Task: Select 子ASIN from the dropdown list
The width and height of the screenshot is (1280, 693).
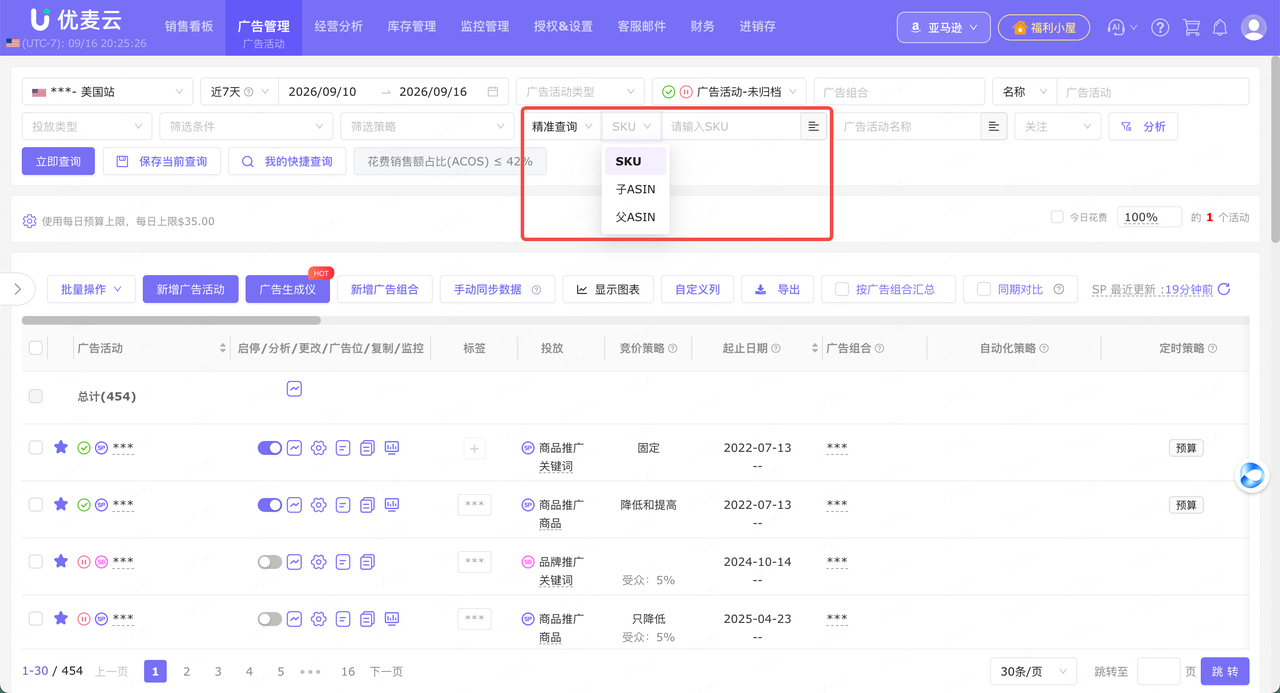Action: point(635,189)
